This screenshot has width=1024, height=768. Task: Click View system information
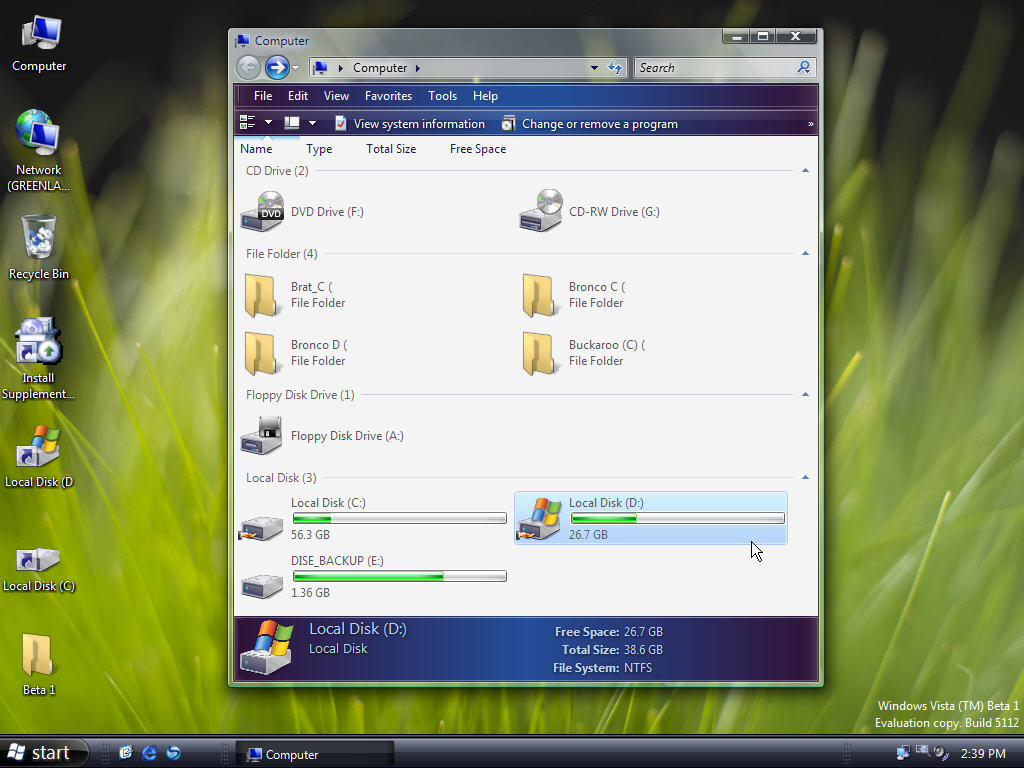point(409,123)
